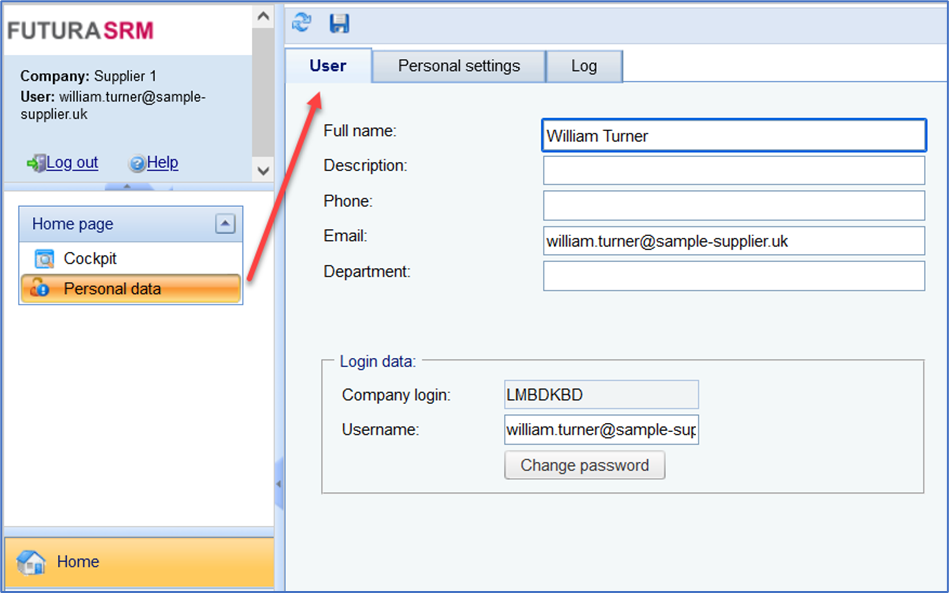This screenshot has height=593, width=949.
Task: Collapse the left sidebar using the splitter arrow
Action: coord(278,484)
